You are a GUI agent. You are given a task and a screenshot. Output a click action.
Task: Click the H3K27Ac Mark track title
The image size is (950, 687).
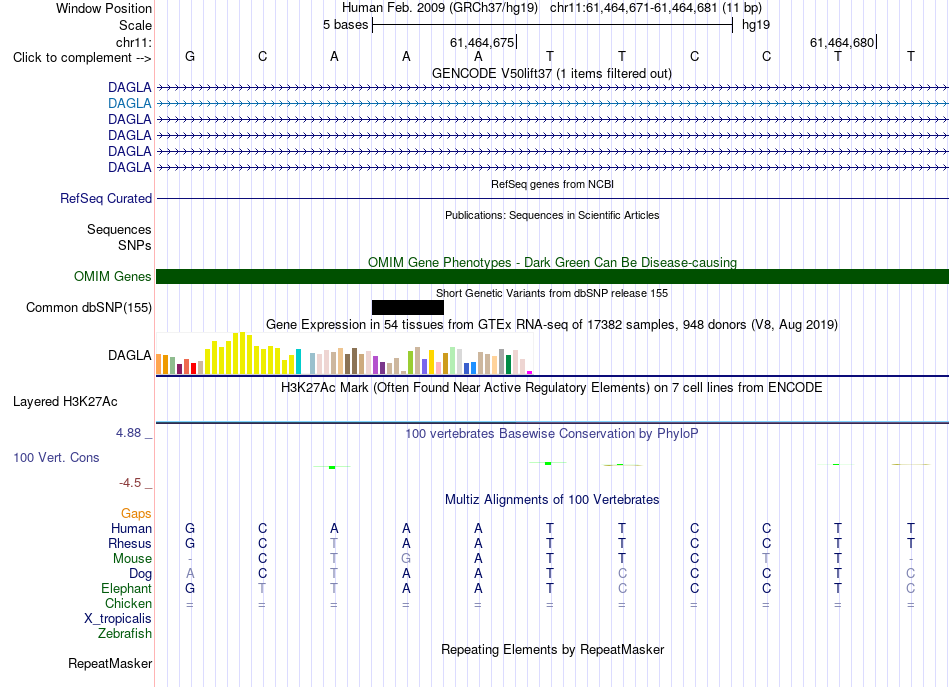552,388
